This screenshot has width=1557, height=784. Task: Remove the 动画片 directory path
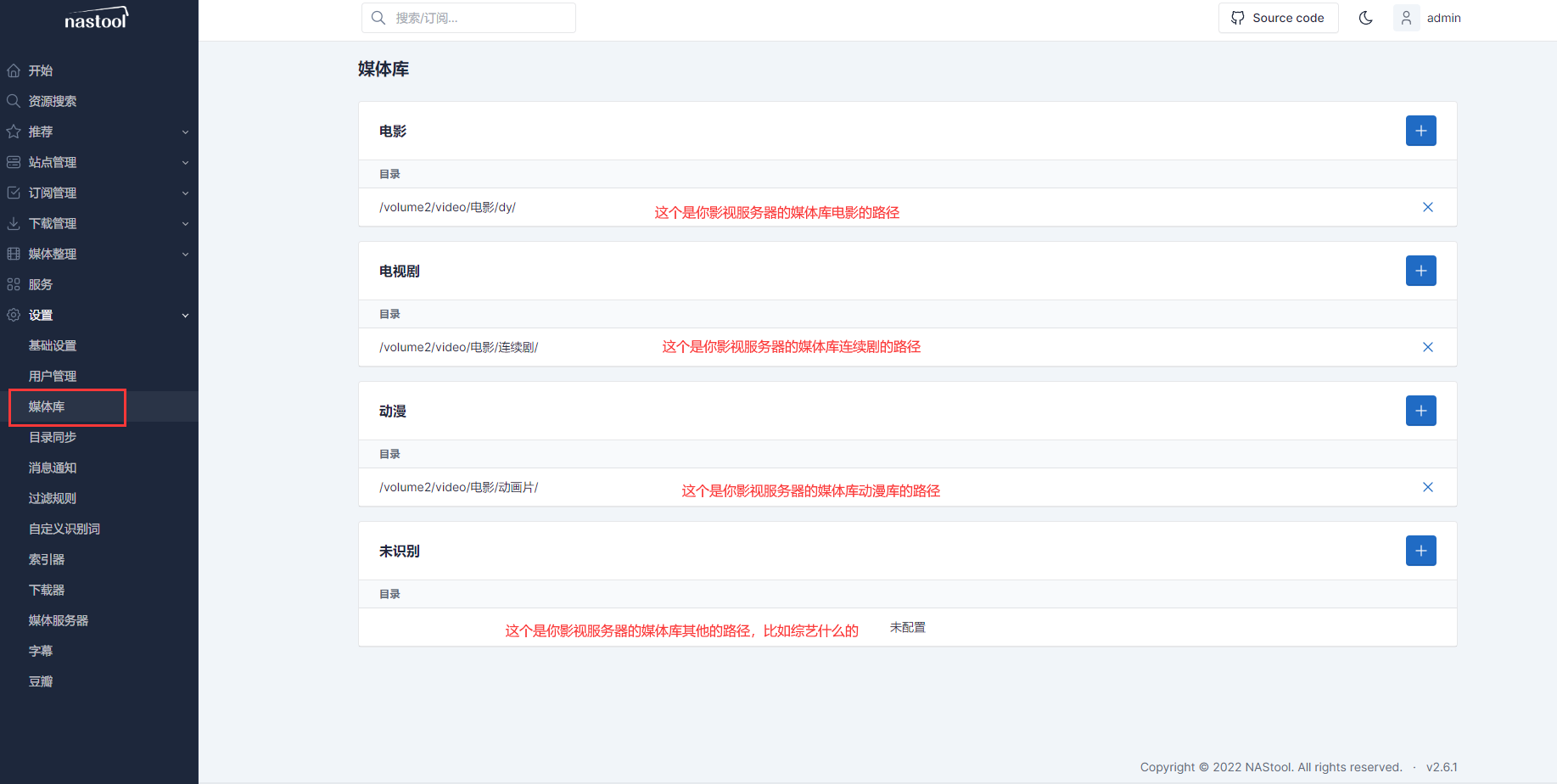tap(1427, 487)
